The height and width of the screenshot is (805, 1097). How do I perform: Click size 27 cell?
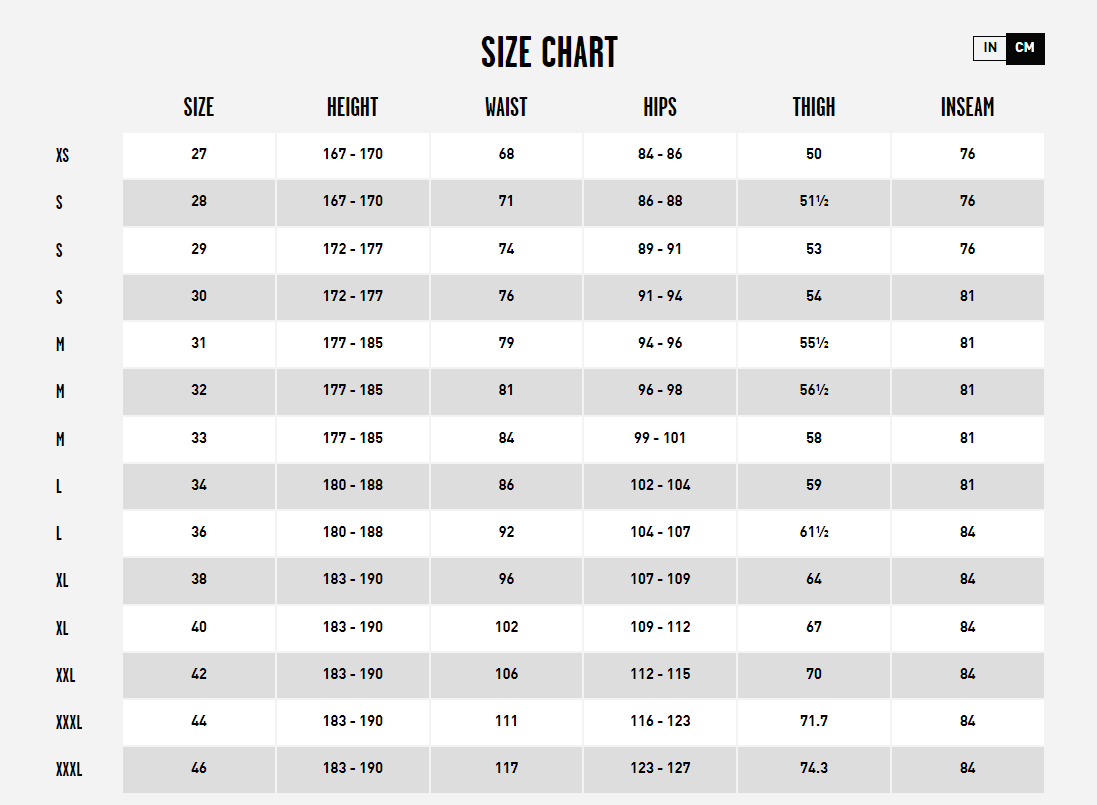pos(199,155)
